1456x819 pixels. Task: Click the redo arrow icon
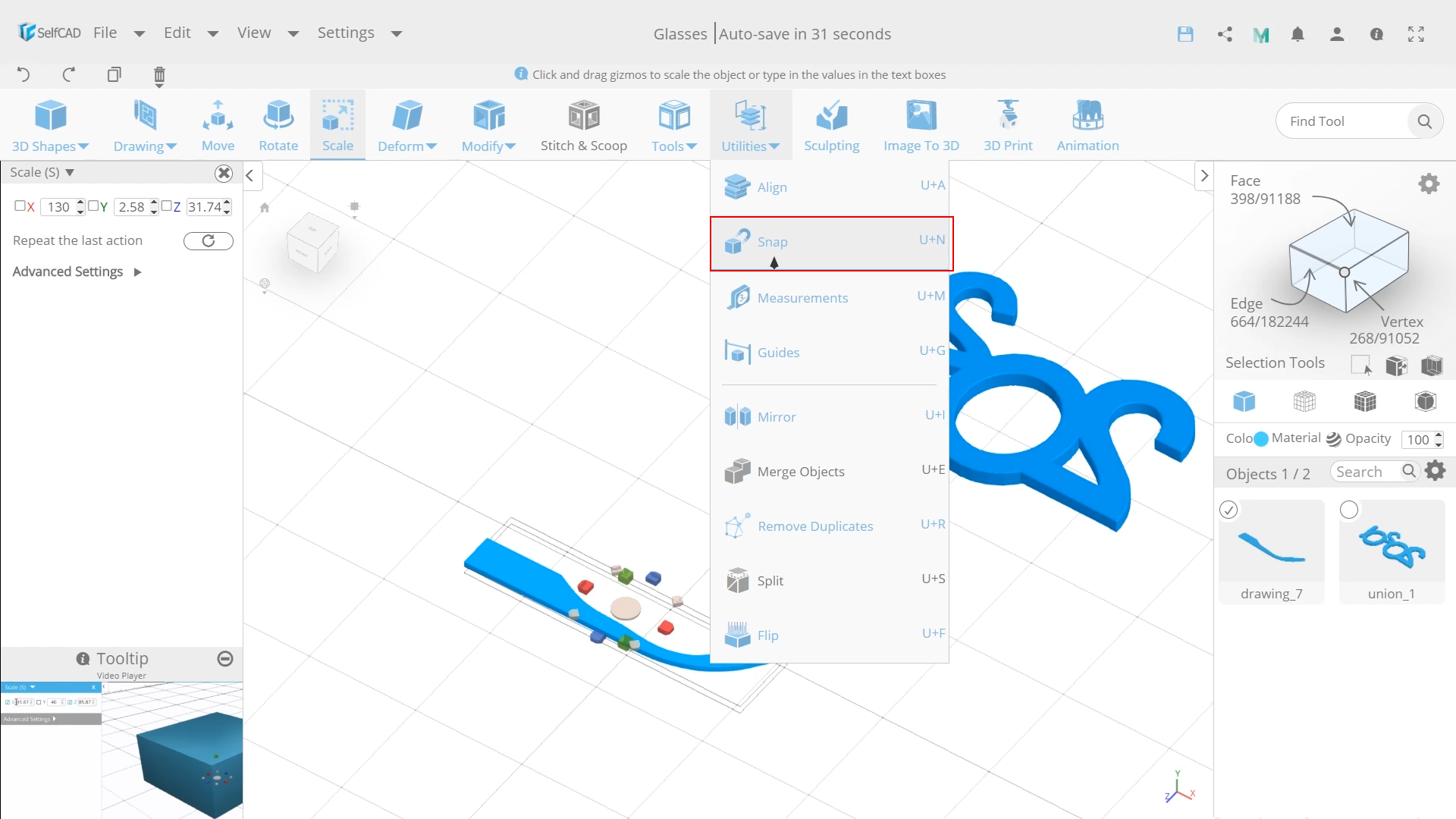[69, 74]
